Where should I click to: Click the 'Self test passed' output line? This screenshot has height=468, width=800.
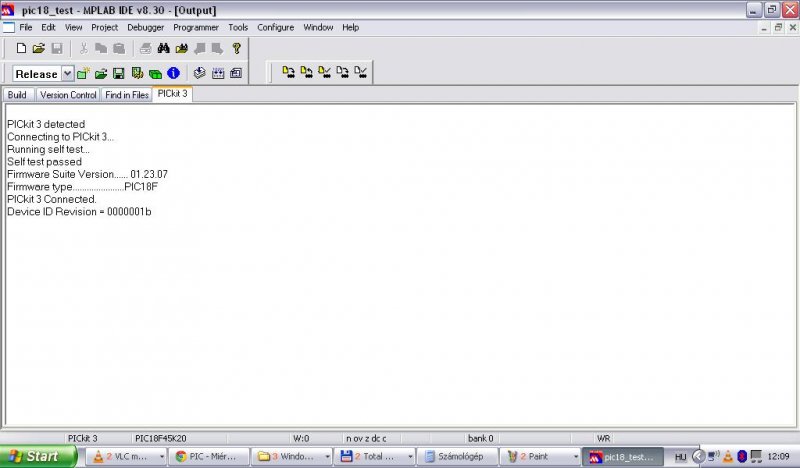44,162
